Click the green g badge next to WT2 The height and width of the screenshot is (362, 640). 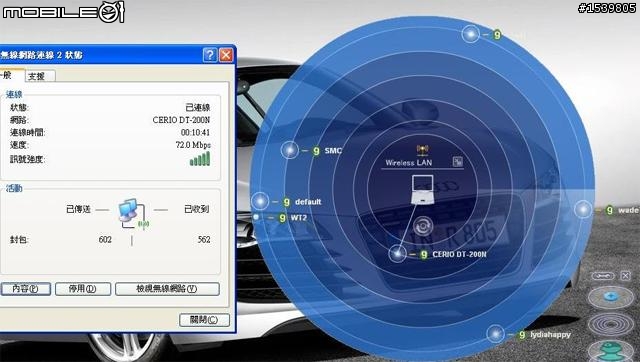coord(282,218)
